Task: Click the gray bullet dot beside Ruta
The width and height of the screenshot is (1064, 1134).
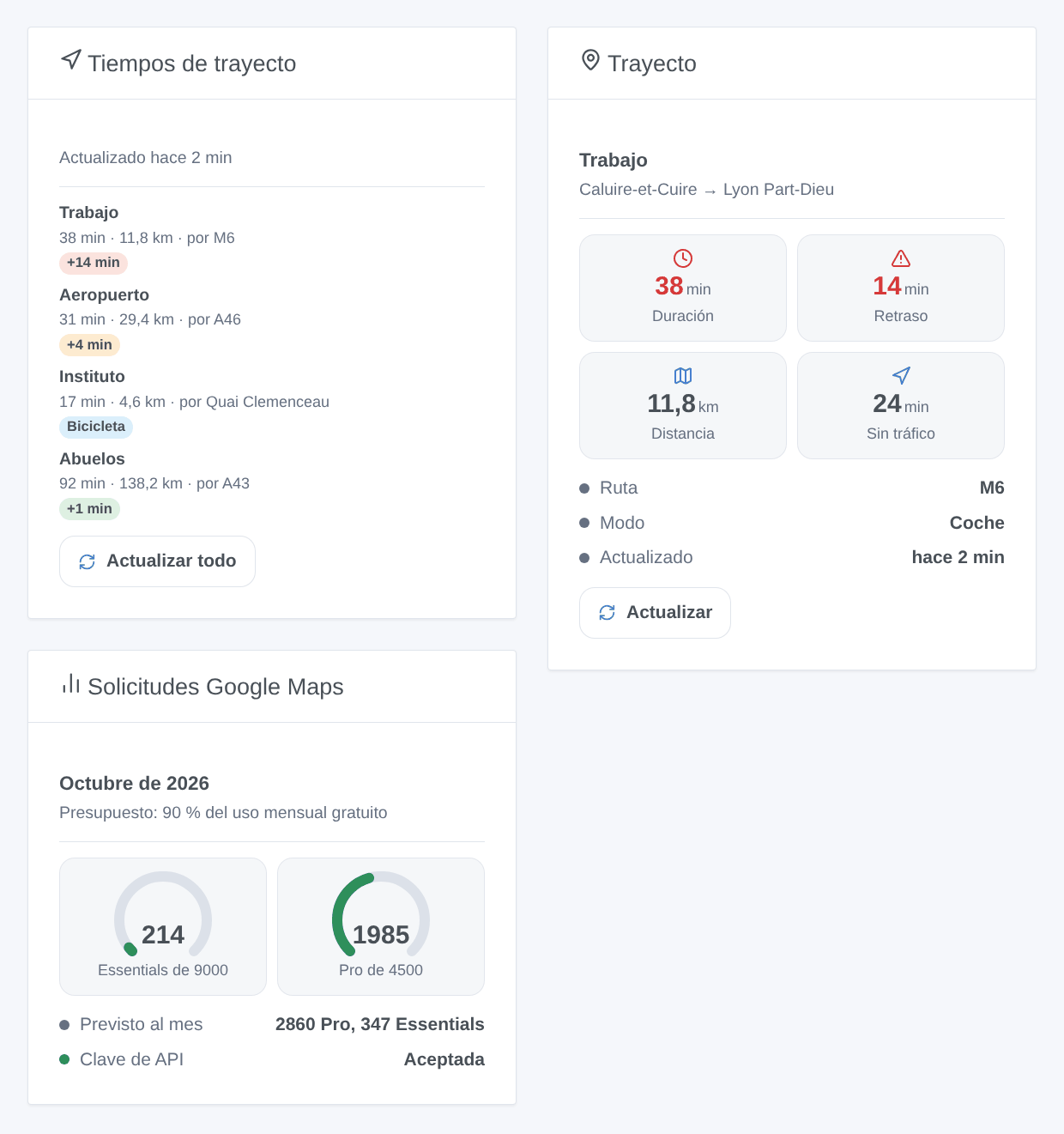Action: 584,488
